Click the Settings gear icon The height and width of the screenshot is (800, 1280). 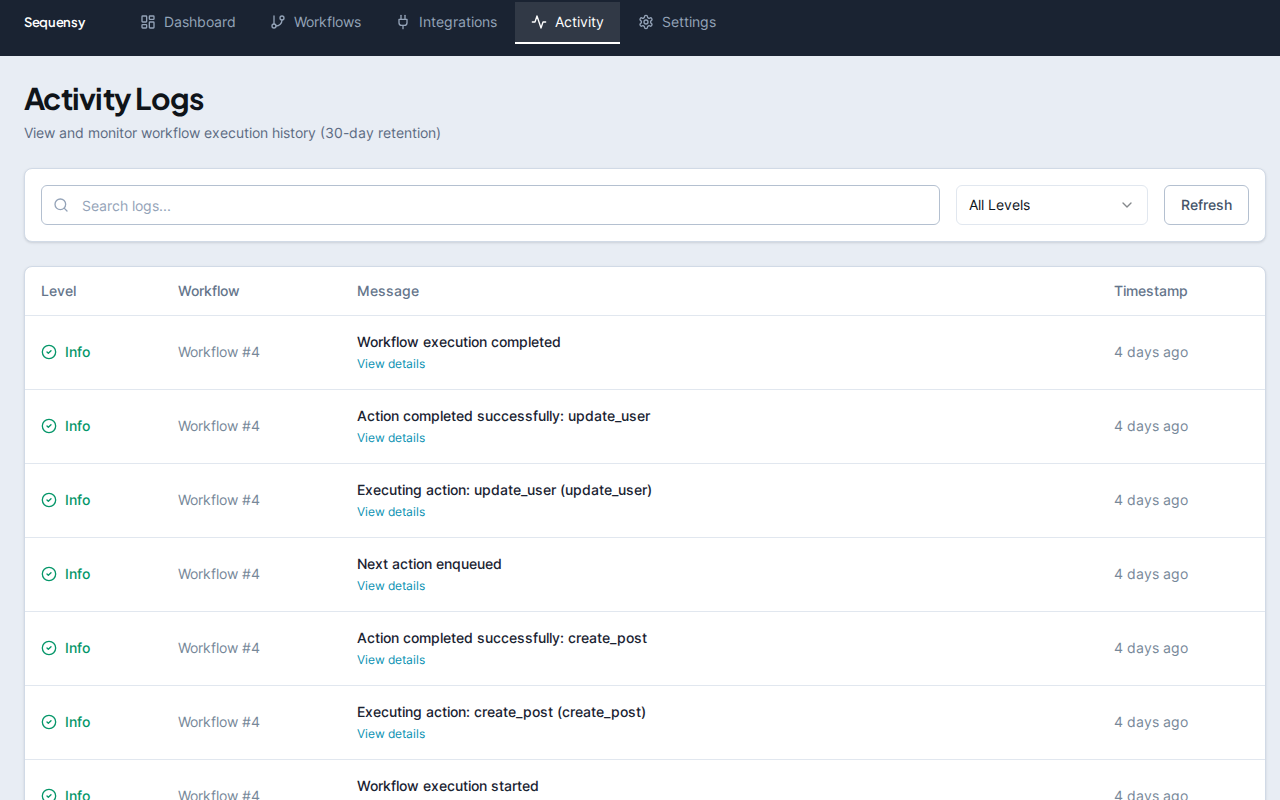click(646, 21)
